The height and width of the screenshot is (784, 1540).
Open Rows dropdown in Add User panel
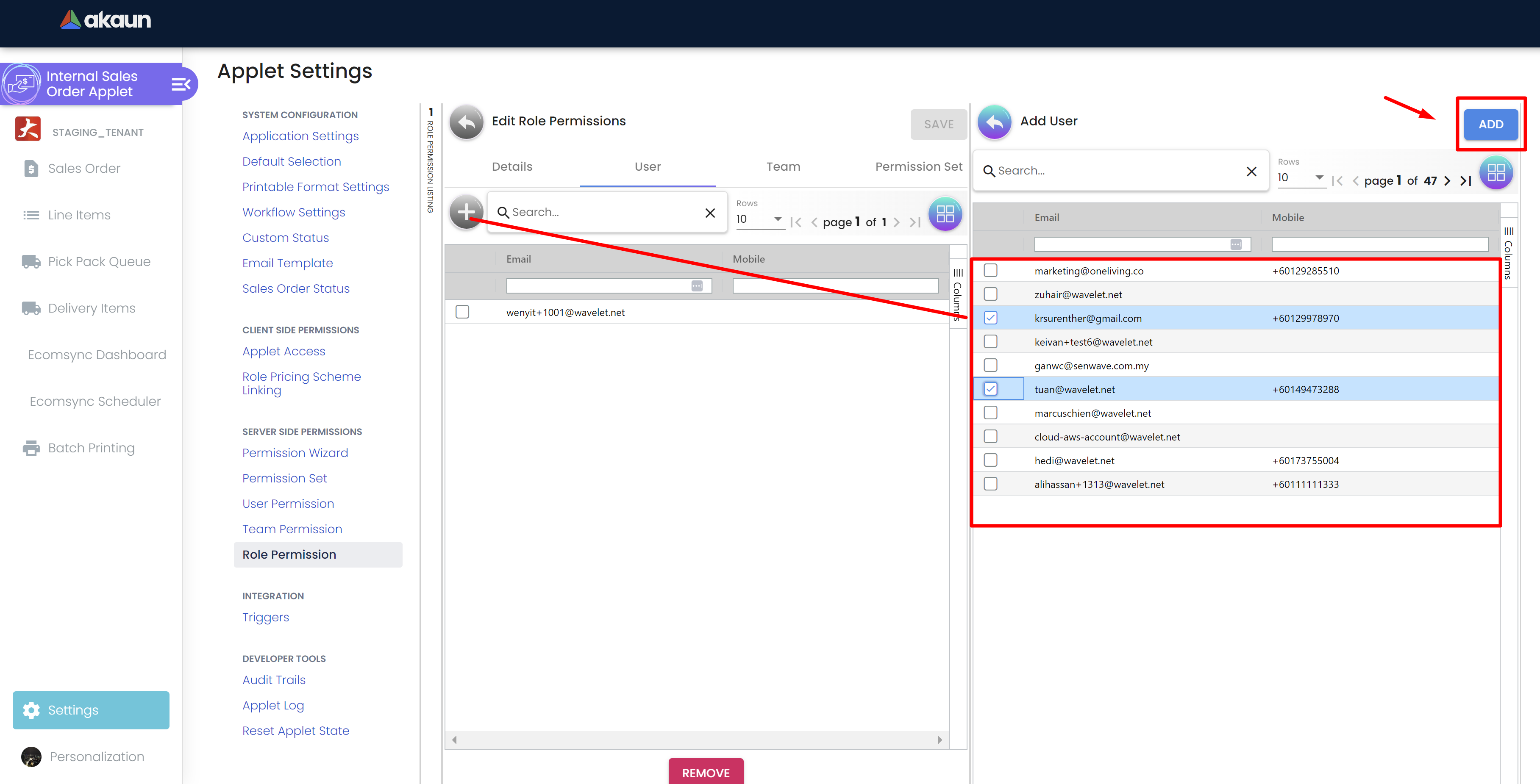tap(1300, 178)
